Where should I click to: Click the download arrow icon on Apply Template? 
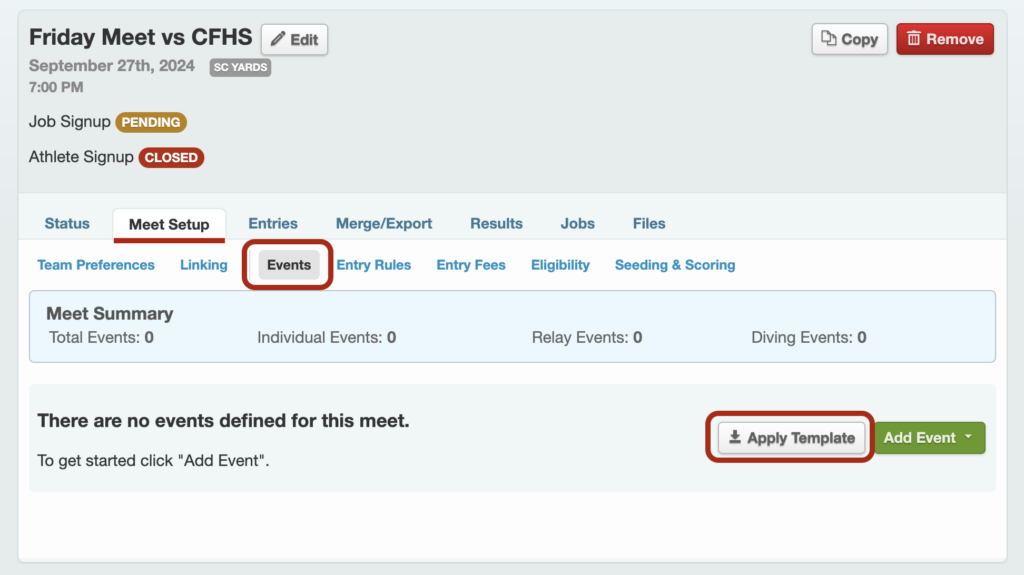(x=735, y=437)
